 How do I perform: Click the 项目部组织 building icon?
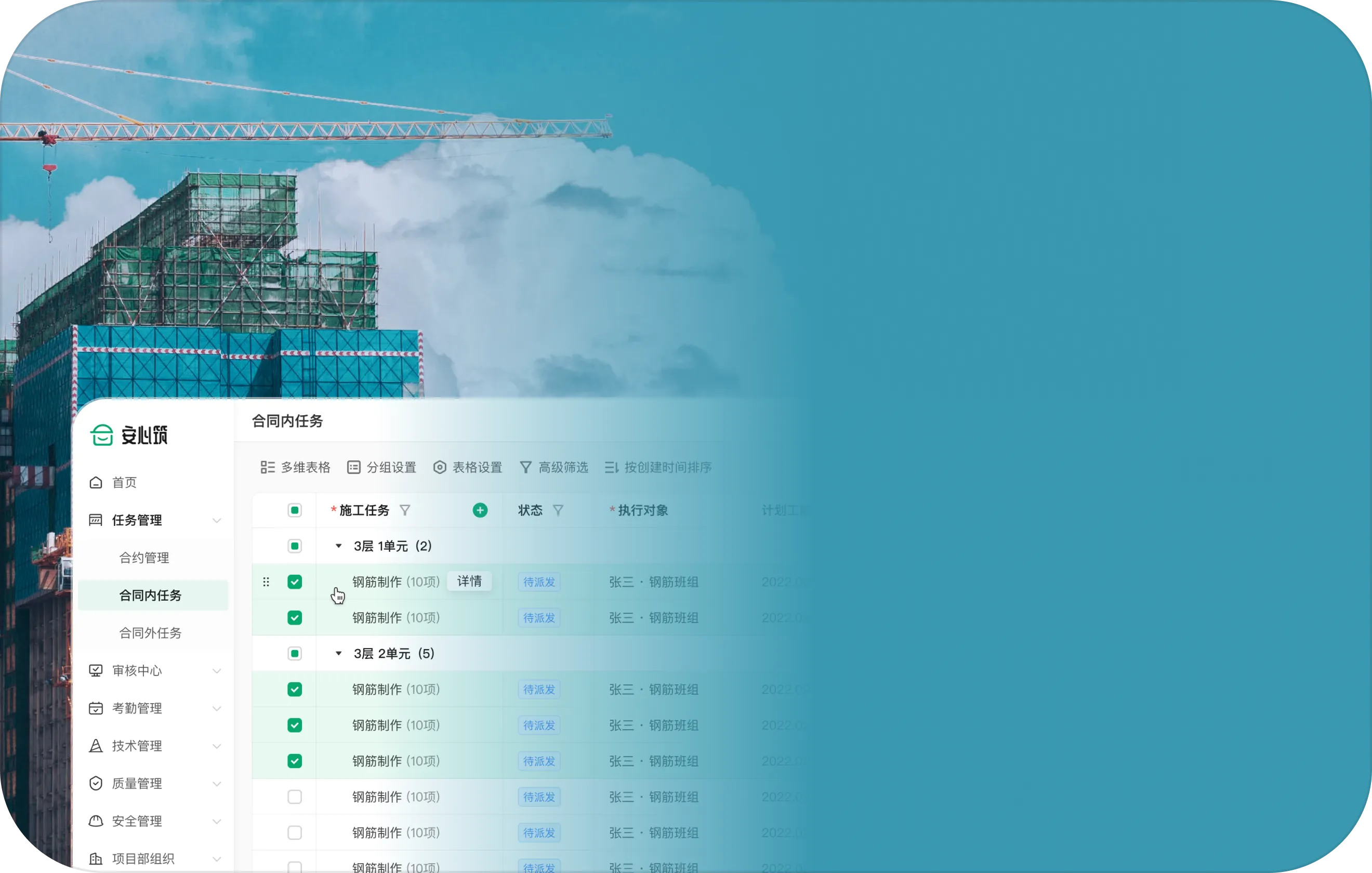pyautogui.click(x=96, y=858)
